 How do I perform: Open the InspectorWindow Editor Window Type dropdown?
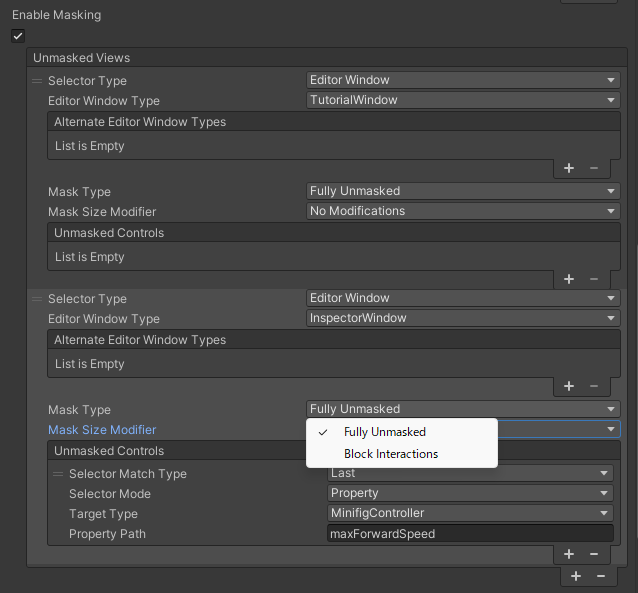click(463, 318)
